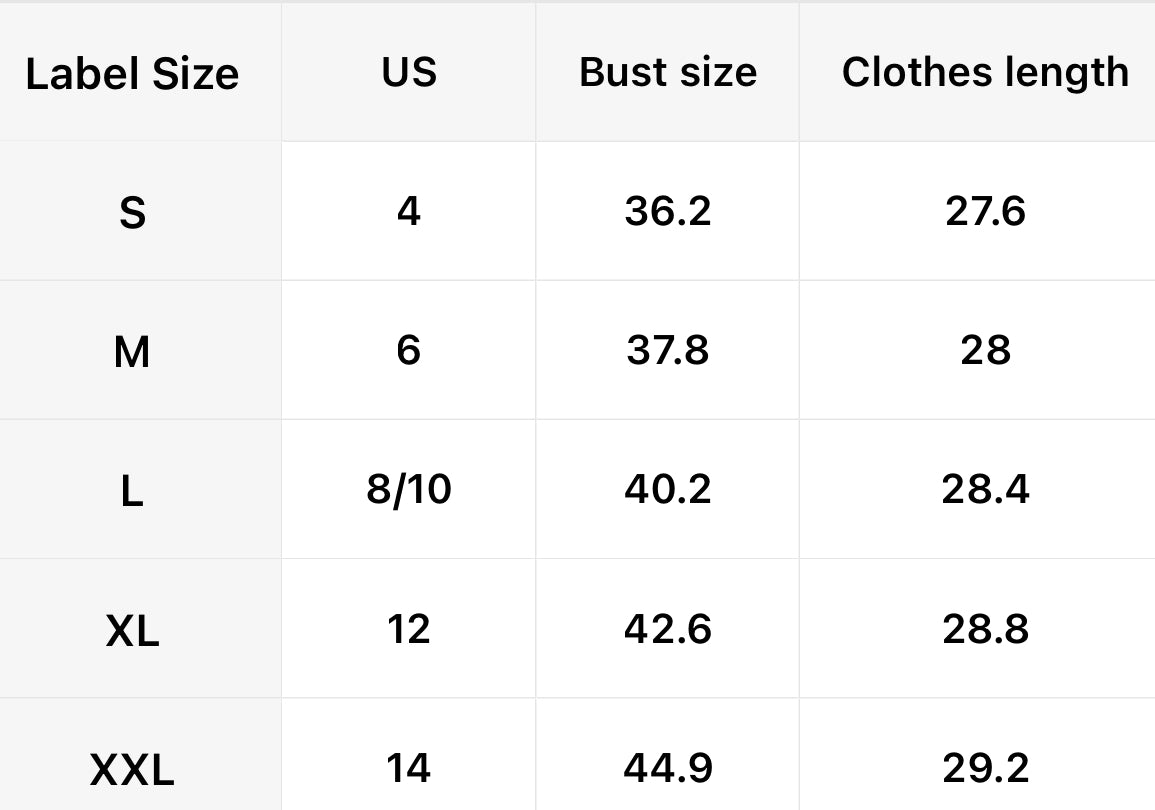The width and height of the screenshot is (1155, 810).
Task: Click the Label Size column header
Action: (x=132, y=74)
